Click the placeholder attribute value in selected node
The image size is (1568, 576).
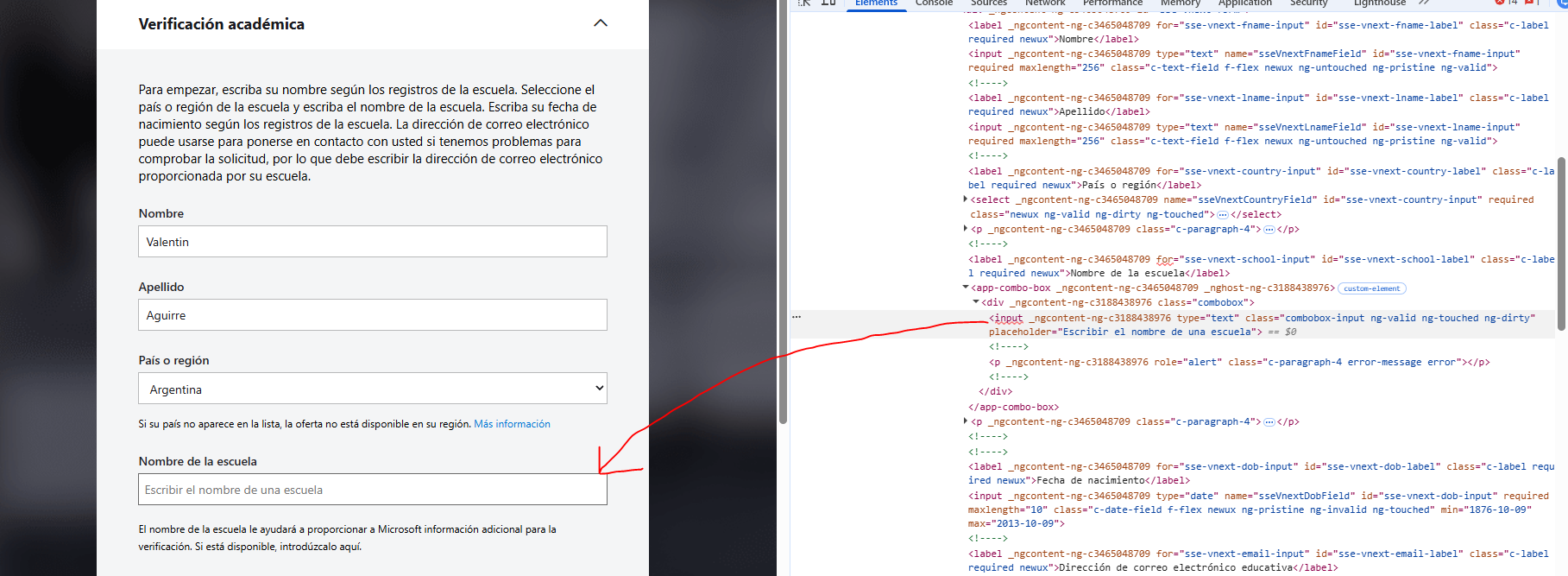1156,332
